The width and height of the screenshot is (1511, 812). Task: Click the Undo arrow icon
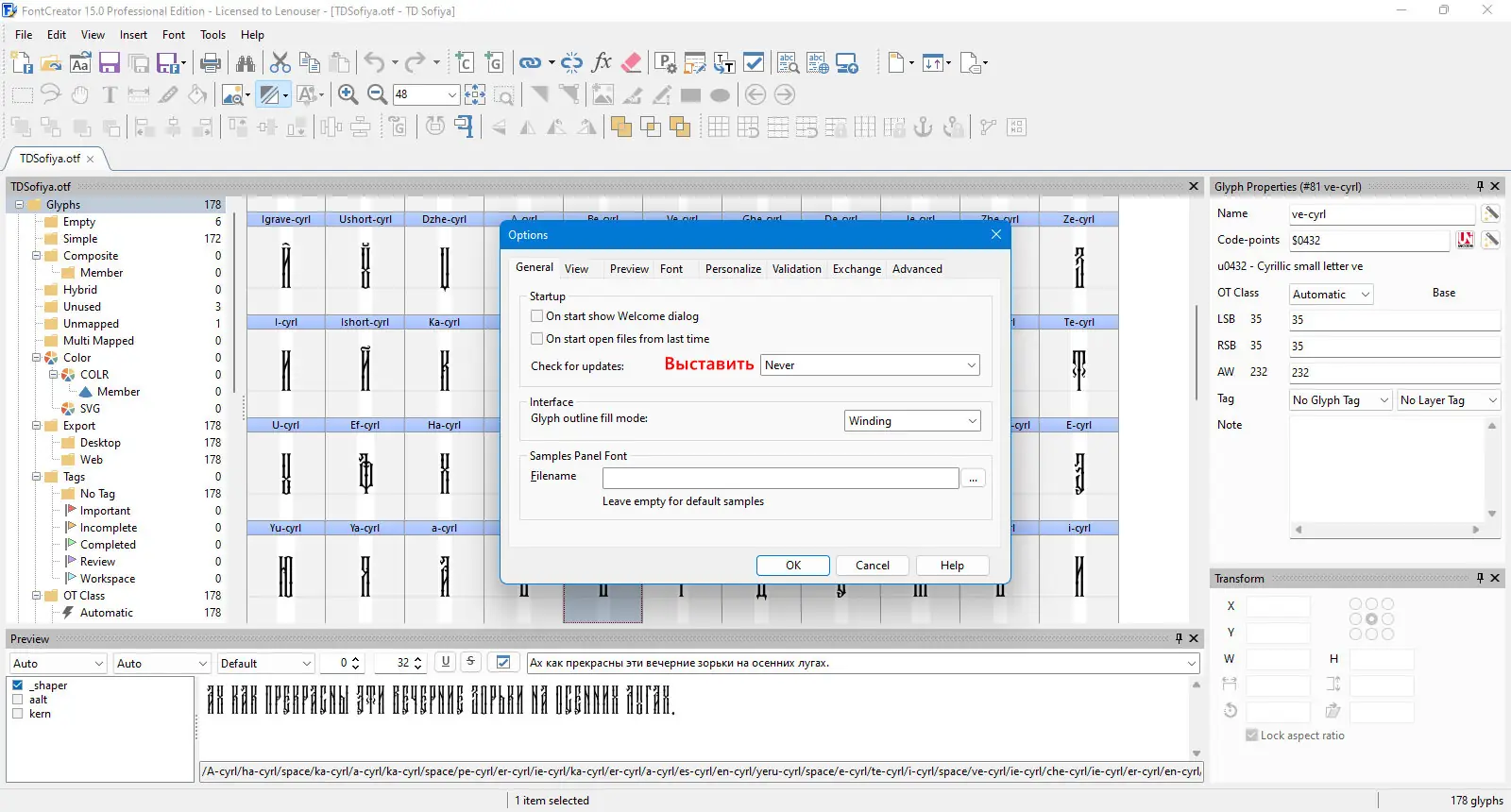[375, 63]
